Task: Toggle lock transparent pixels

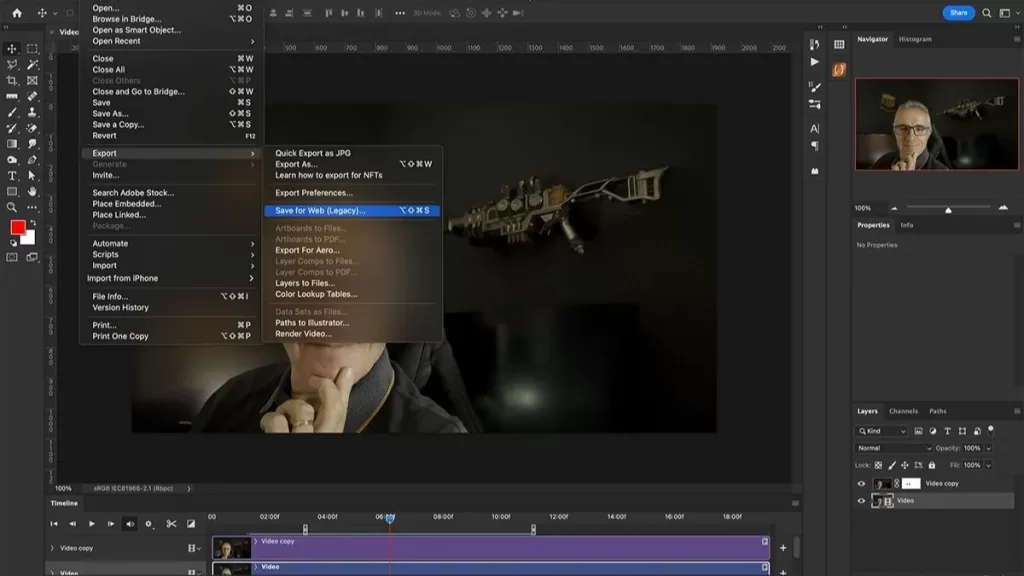Action: [878, 466]
